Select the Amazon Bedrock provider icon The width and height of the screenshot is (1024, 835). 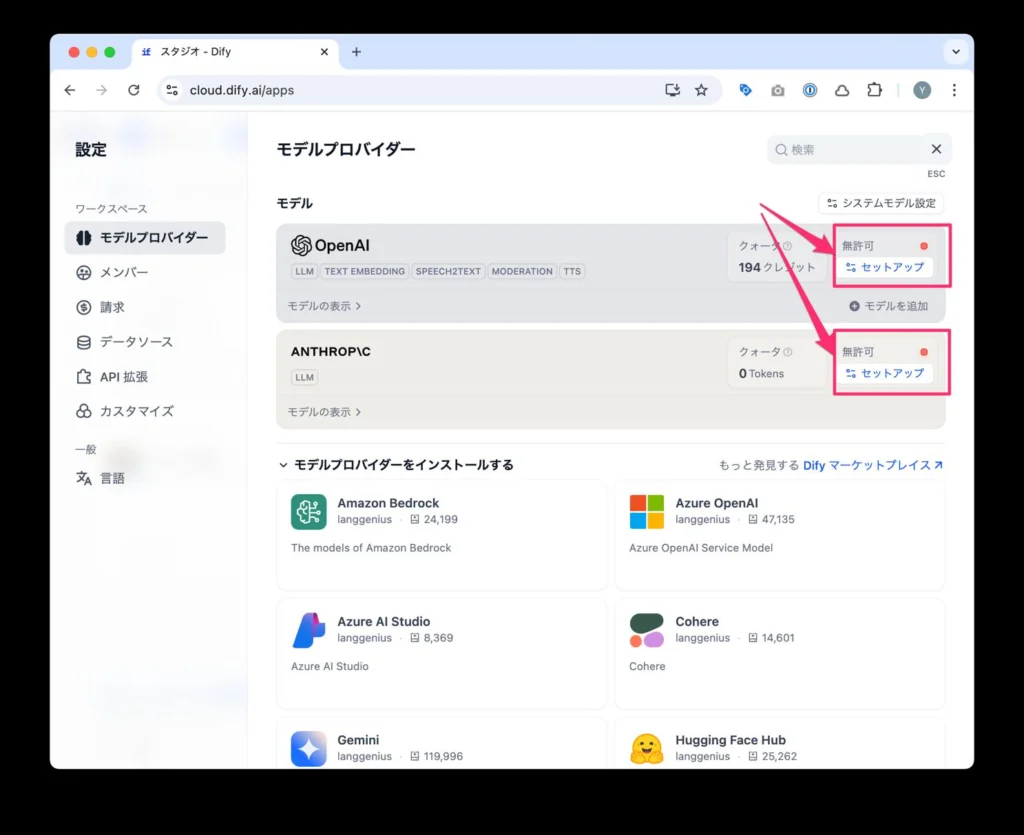pyautogui.click(x=308, y=511)
